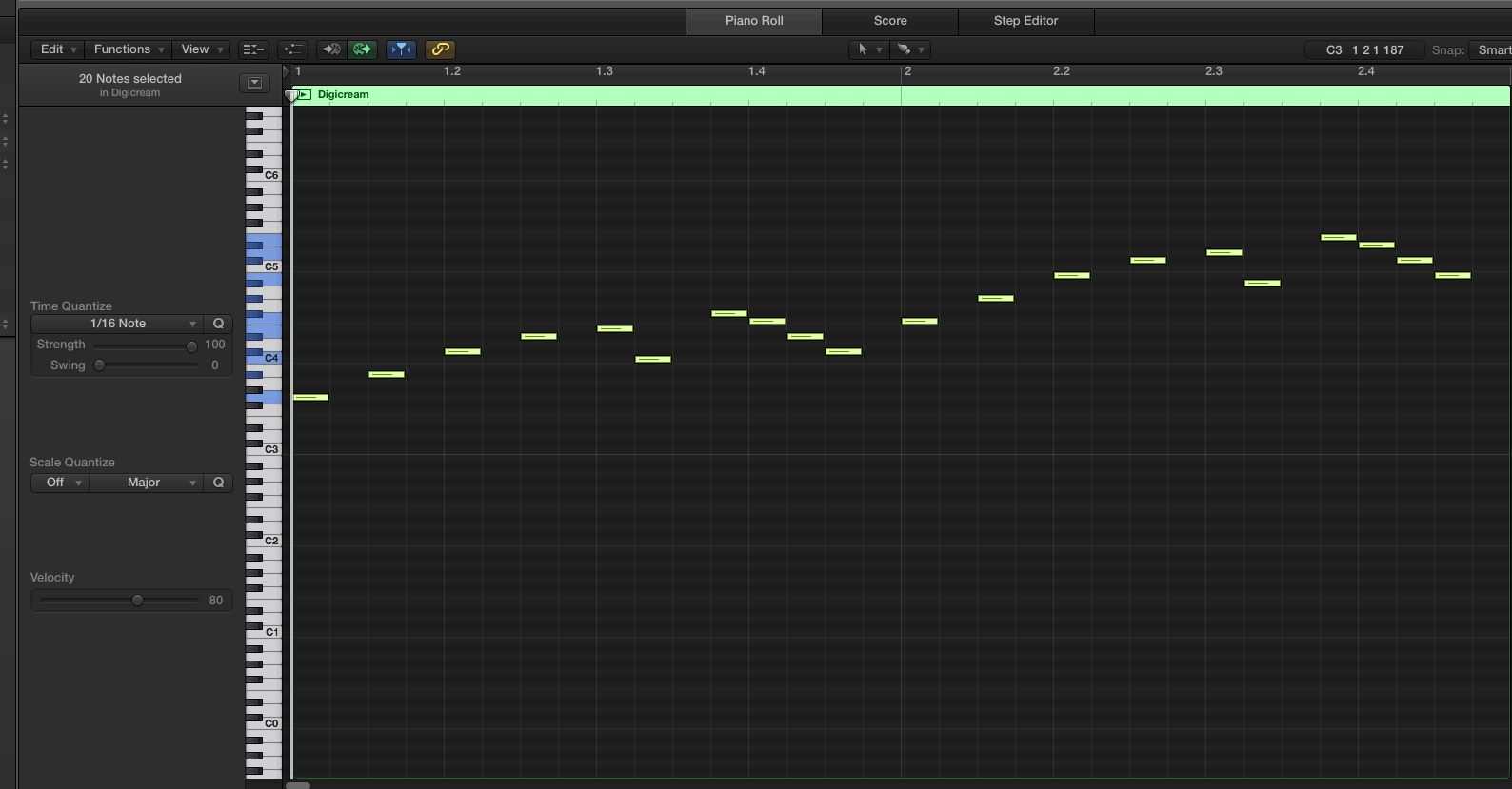Click the C4 piano key

[x=270, y=358]
